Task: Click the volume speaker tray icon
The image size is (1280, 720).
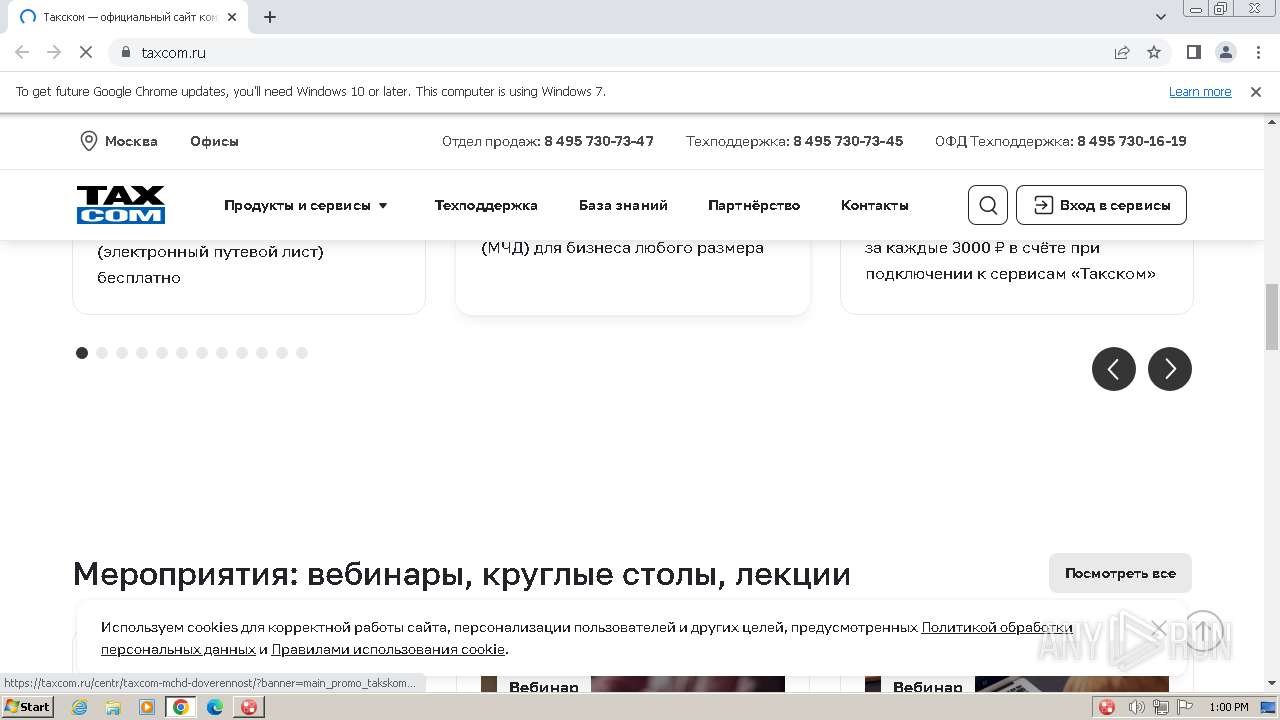Action: click(1137, 707)
